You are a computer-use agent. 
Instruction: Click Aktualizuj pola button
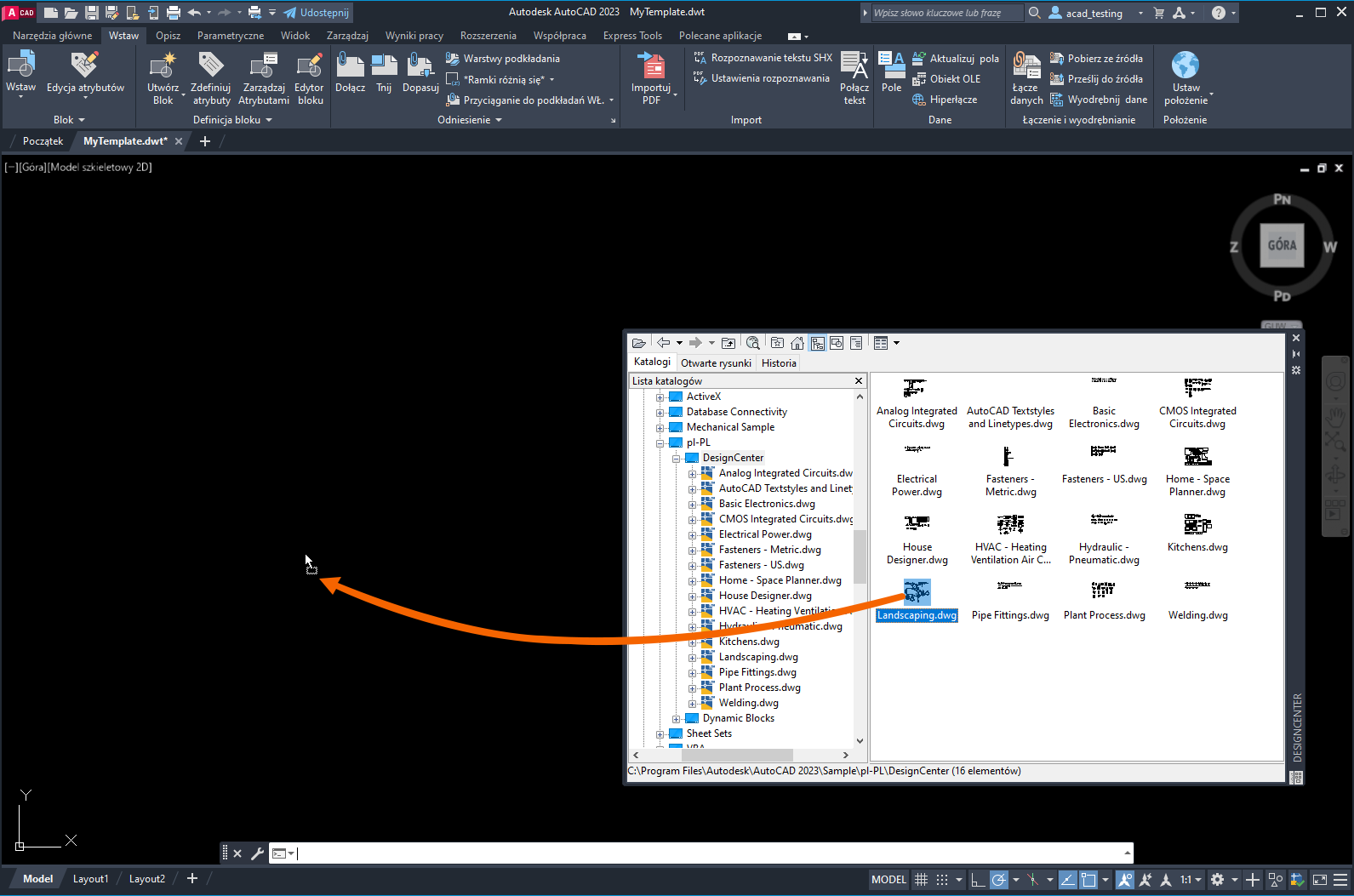956,59
